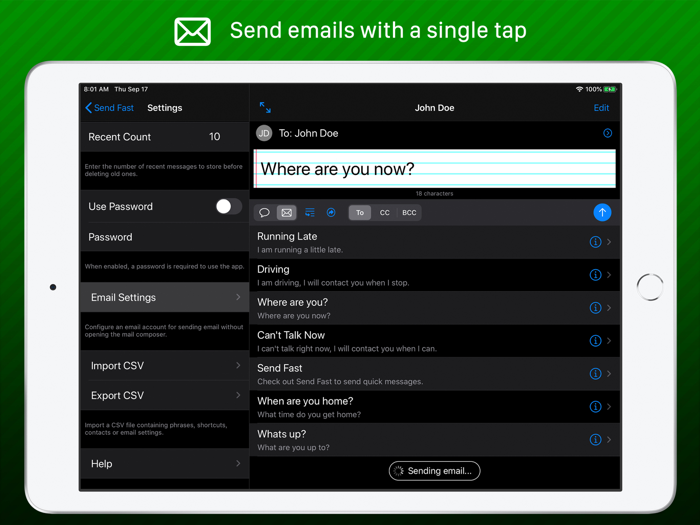Viewport: 700px width, 525px height.
Task: Expand When are you home? row chevron
Action: point(609,407)
